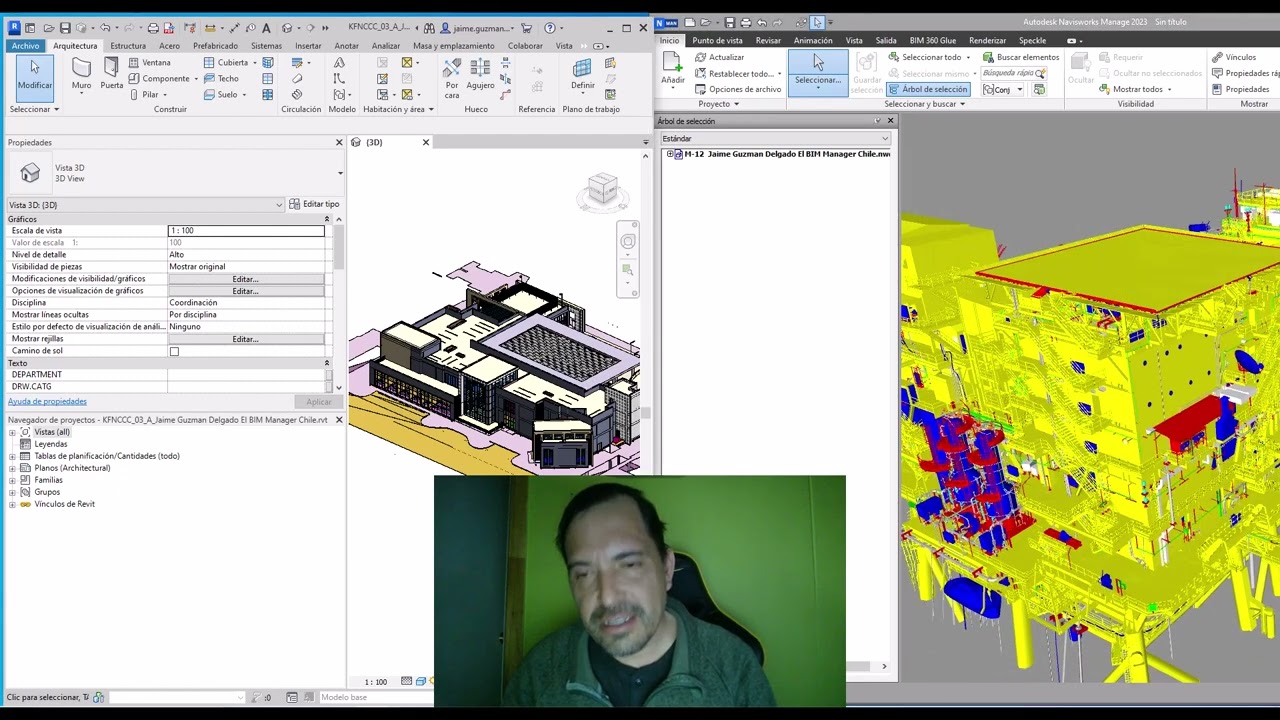Expand the Vistas (all) tree node
1280x720 pixels.
[12, 432]
